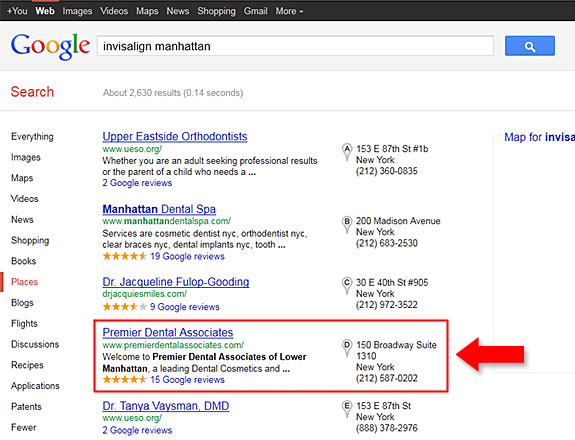The width and height of the screenshot is (575, 440).
Task: Click the Google logo
Action: coord(50,47)
